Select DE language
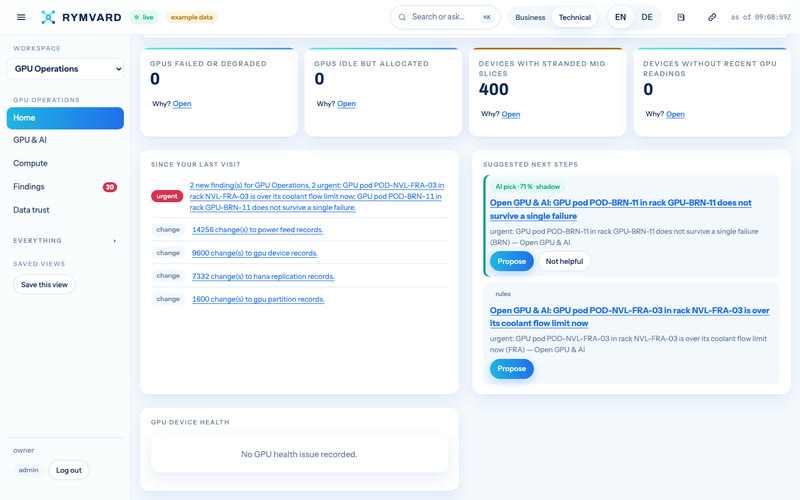Screen dimensions: 800x500 coord(647,17)
